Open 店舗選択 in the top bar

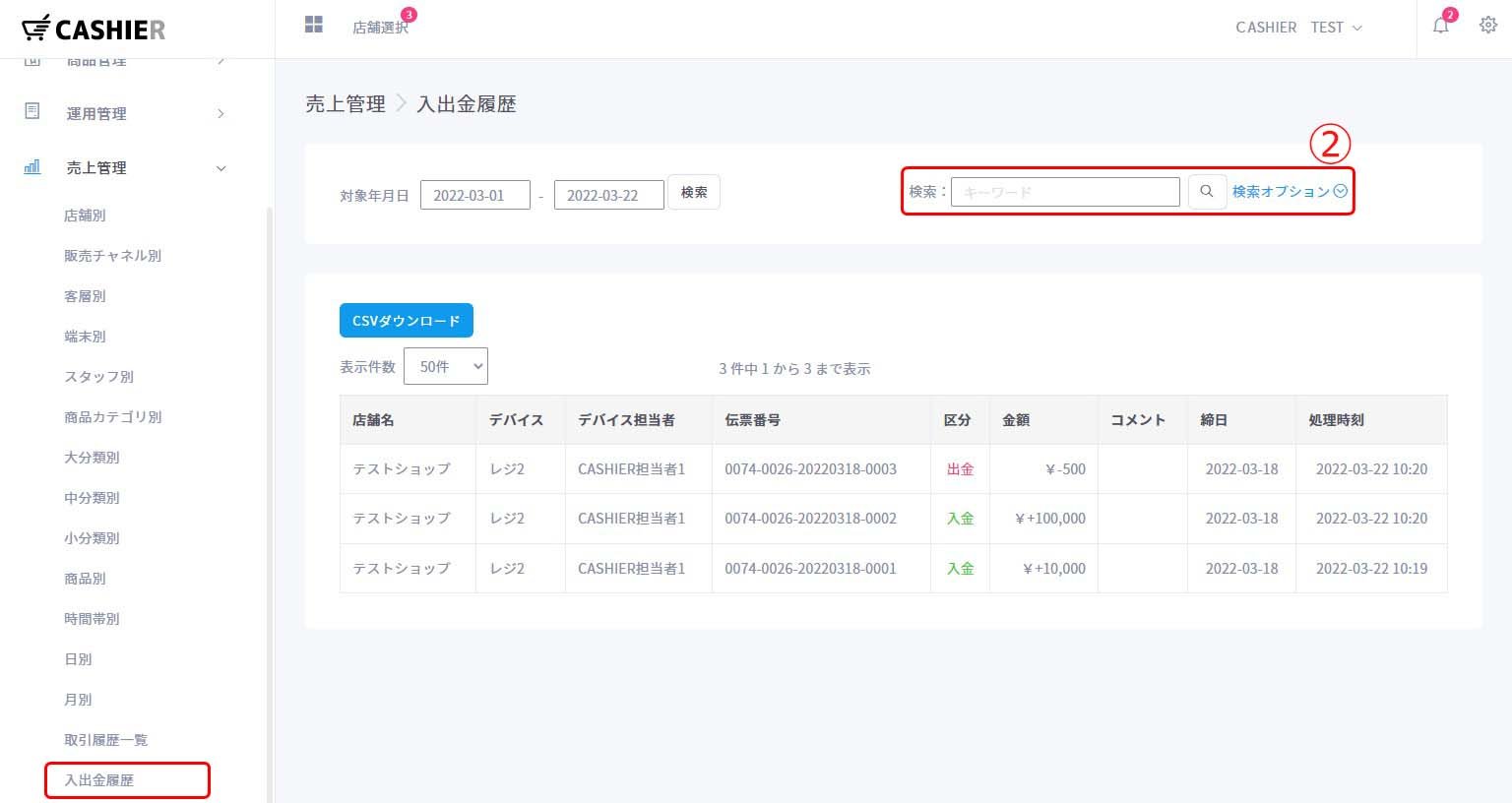(380, 28)
